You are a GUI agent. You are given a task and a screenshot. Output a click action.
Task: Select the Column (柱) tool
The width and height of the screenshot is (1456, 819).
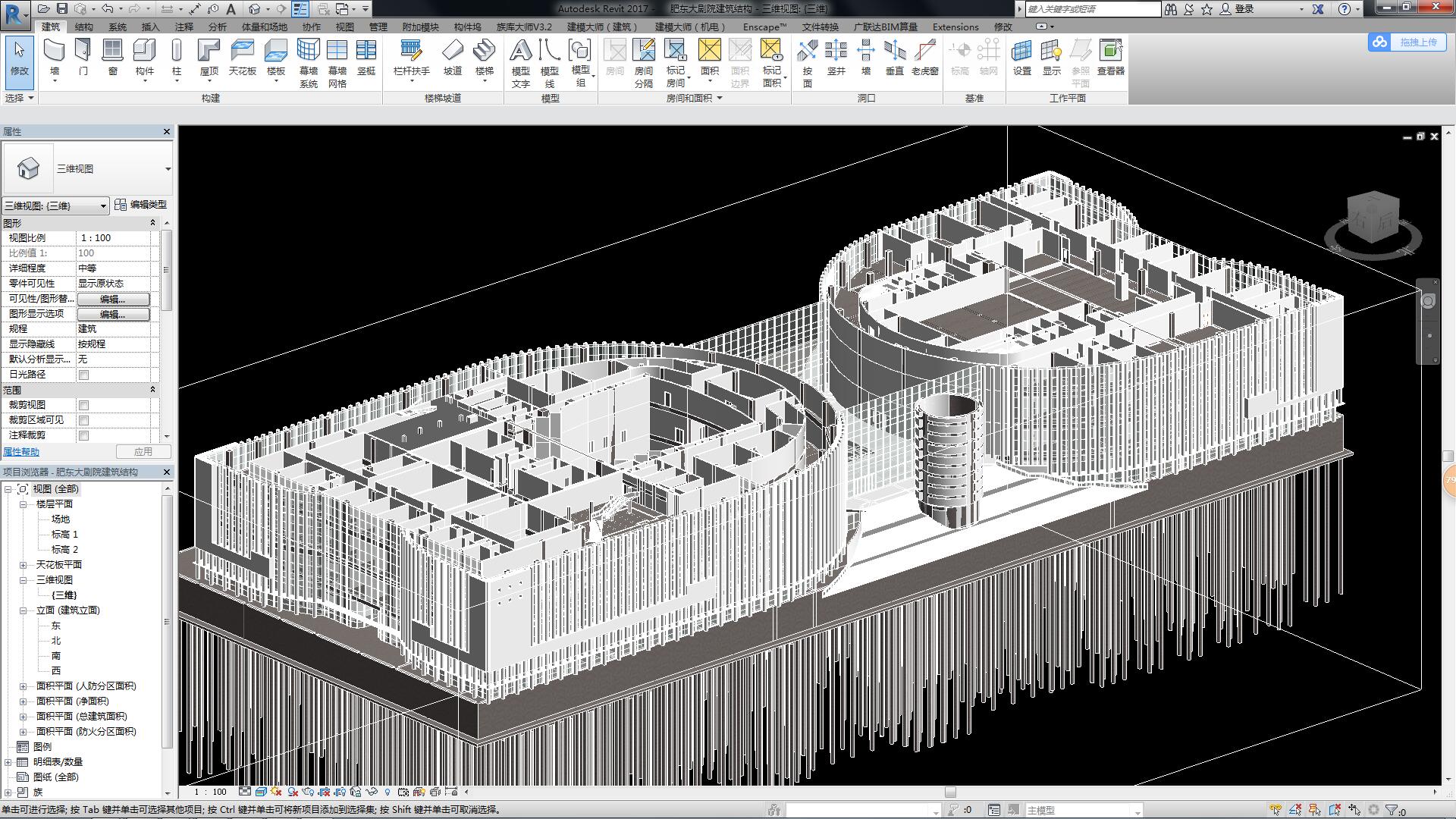click(x=177, y=59)
